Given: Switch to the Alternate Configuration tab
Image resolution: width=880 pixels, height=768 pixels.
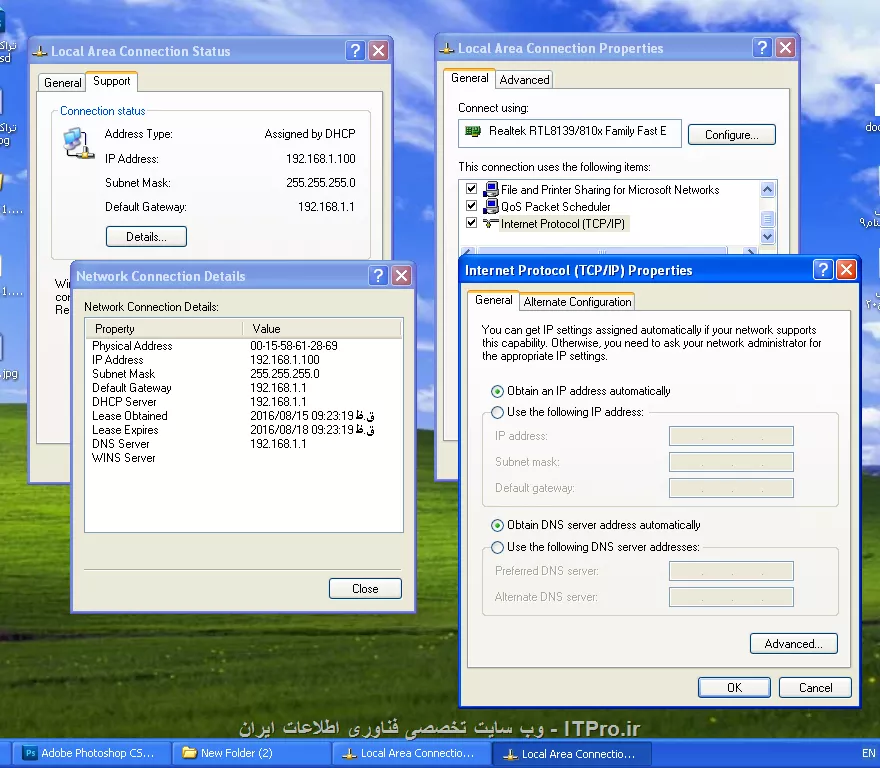Looking at the screenshot, I should (577, 301).
